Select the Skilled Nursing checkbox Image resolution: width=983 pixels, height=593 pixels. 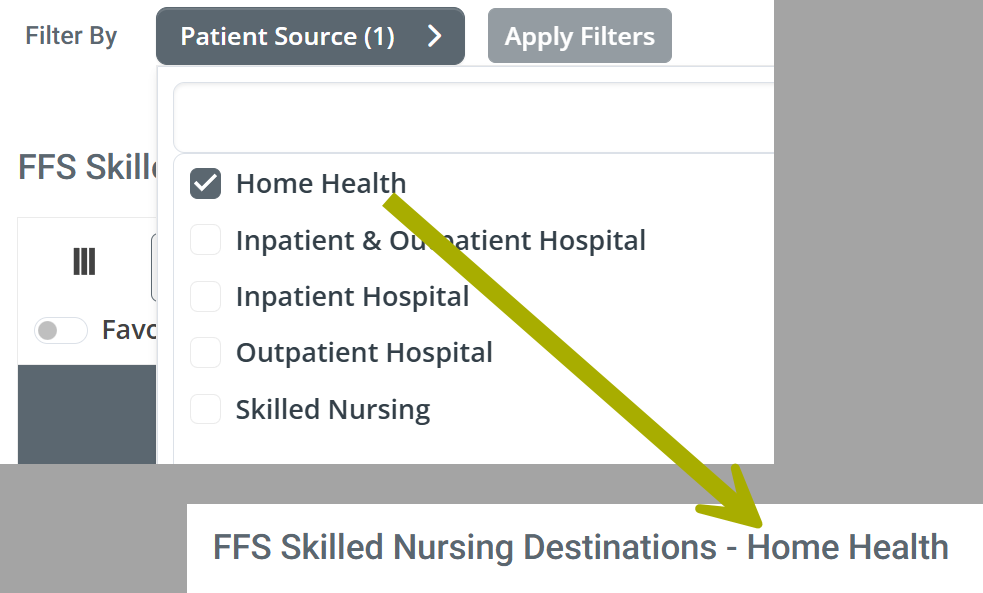pos(205,409)
